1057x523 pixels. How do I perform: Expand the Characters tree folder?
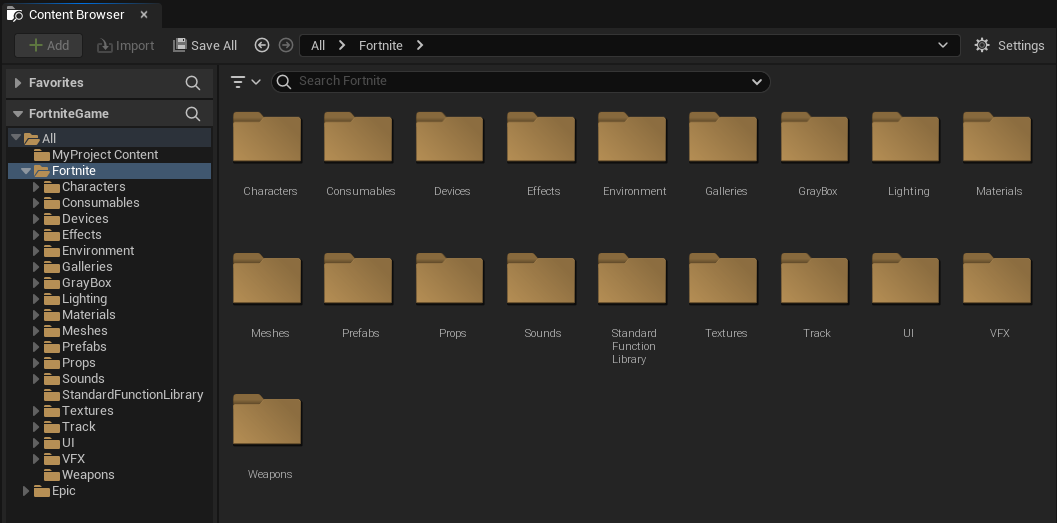pyautogui.click(x=36, y=187)
